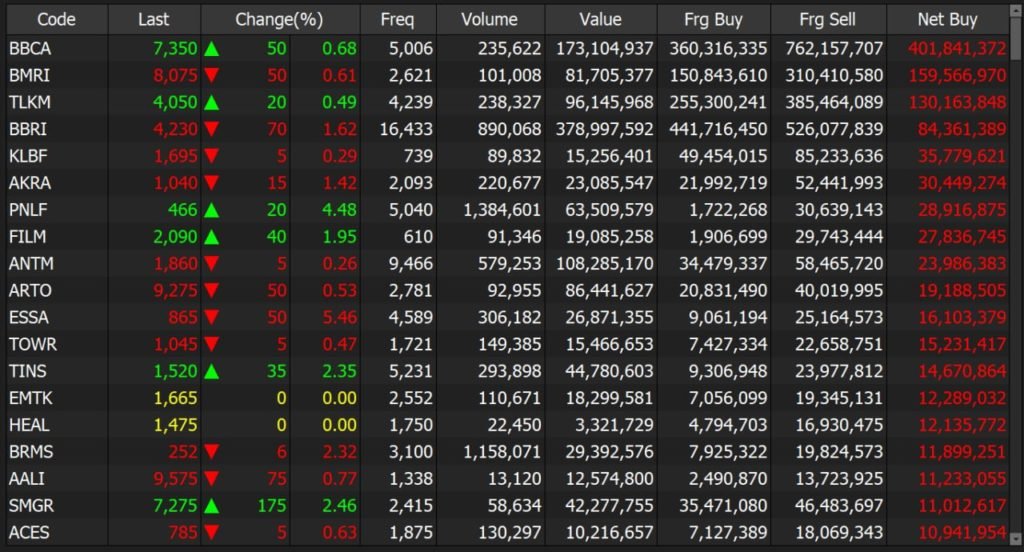
Task: Click the red down arrow for AKRA
Action: coord(212,183)
